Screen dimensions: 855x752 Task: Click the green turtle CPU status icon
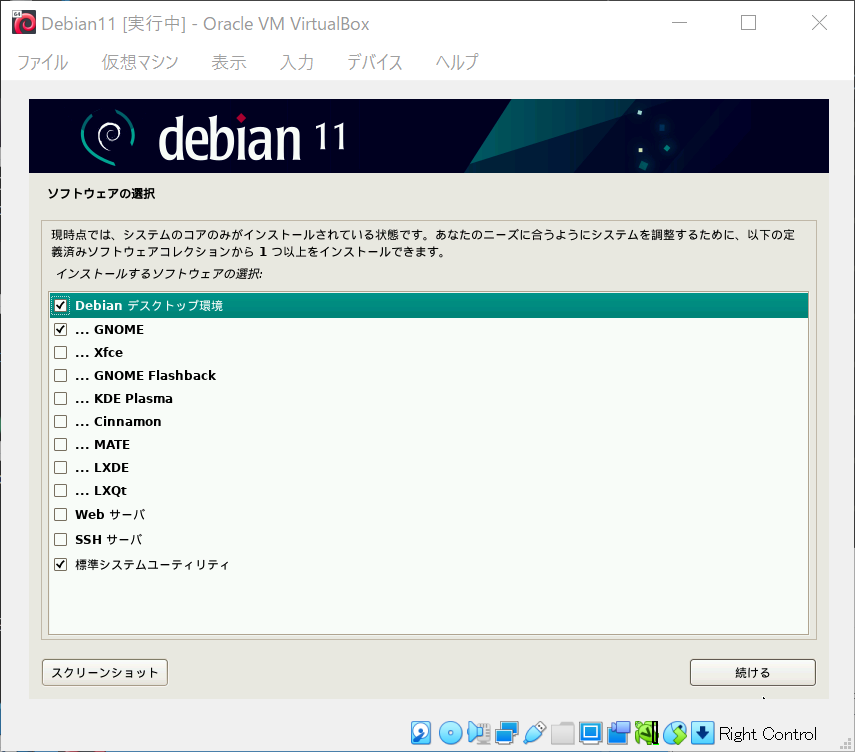(647, 733)
